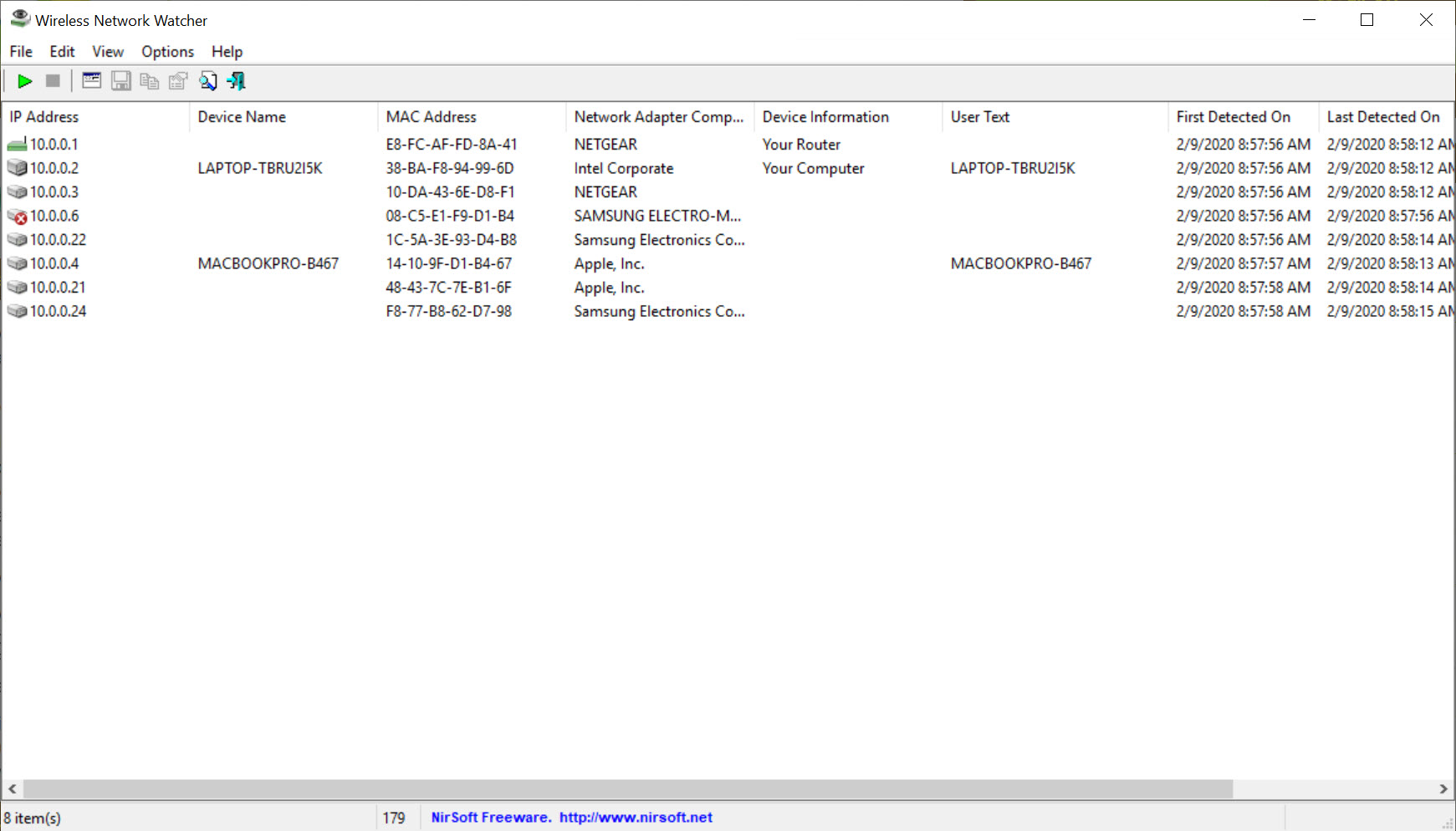Start scanning with the green play button

tap(25, 81)
